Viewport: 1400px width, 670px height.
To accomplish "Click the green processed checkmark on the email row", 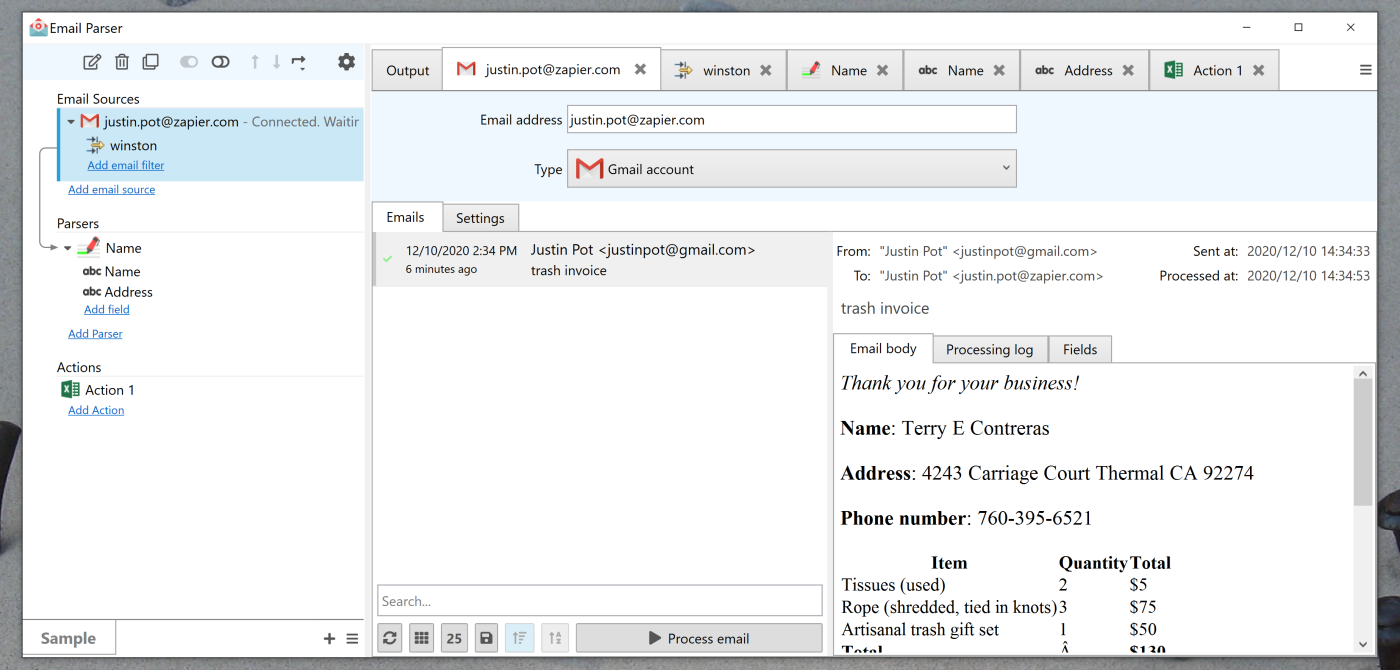I will (387, 259).
